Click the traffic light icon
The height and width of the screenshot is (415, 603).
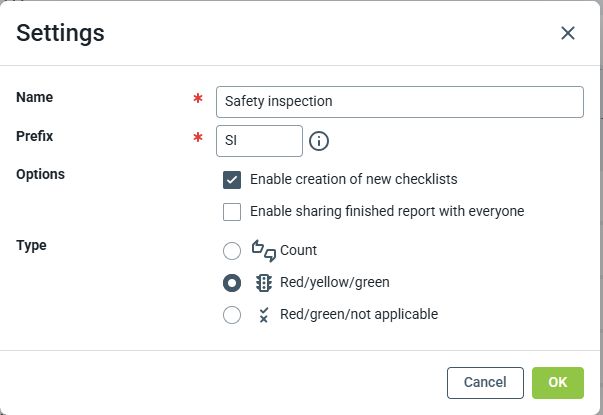264,282
